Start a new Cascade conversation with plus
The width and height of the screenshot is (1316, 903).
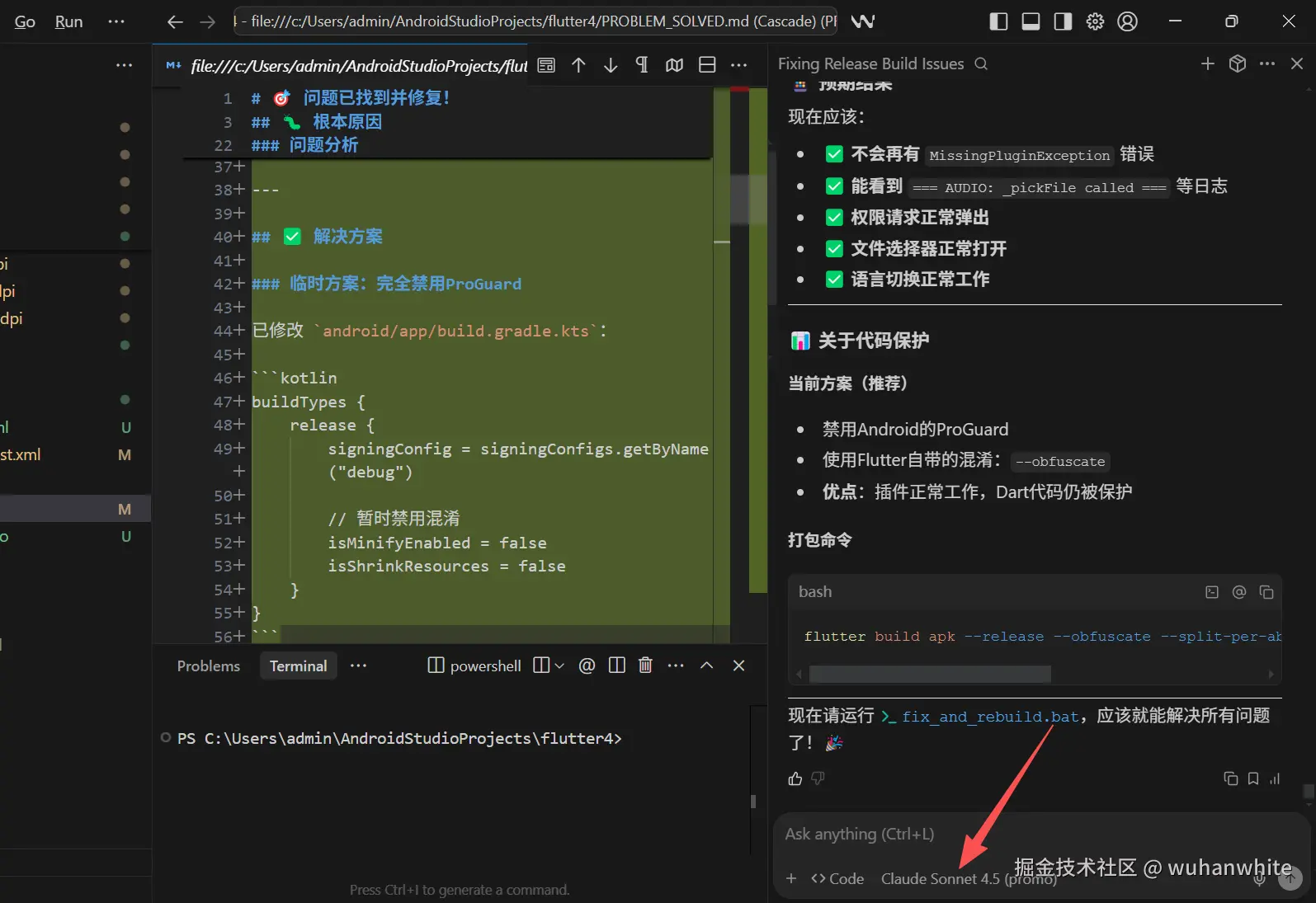[1207, 63]
